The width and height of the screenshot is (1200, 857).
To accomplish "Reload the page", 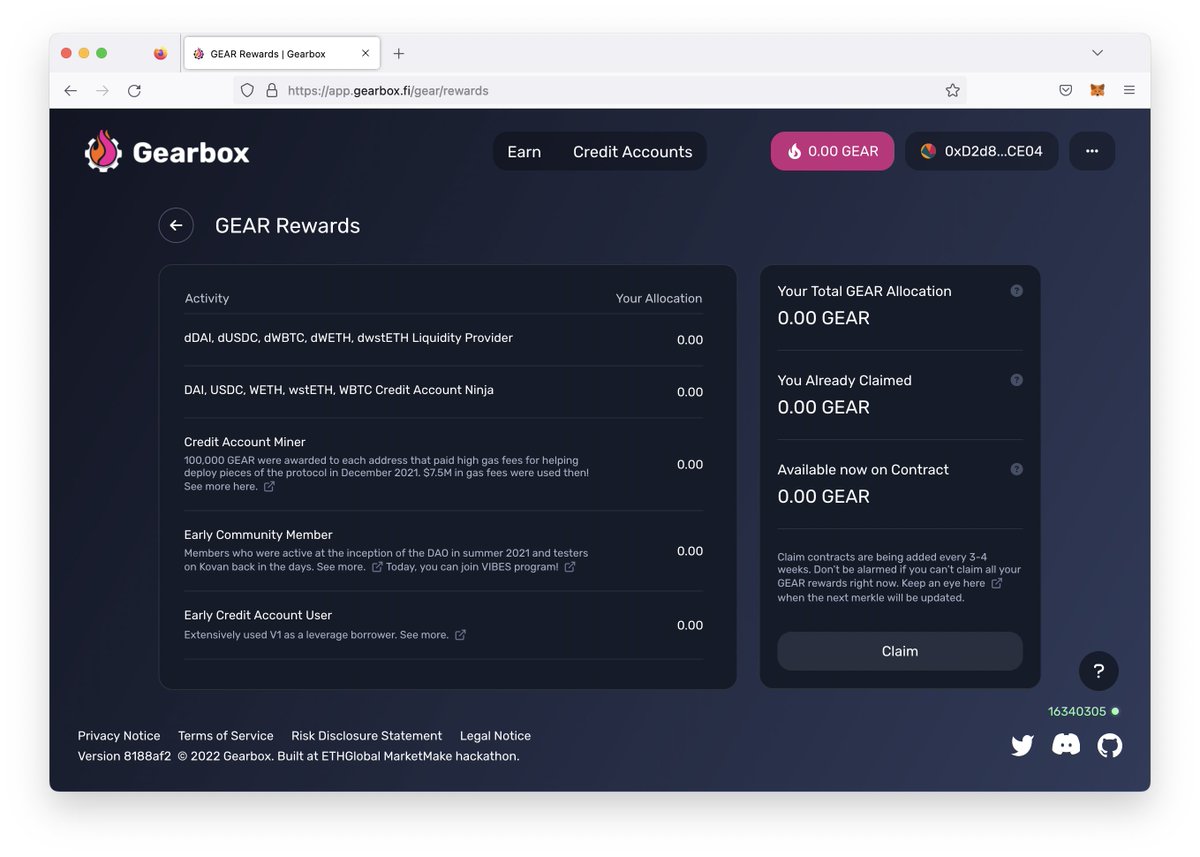I will (134, 90).
